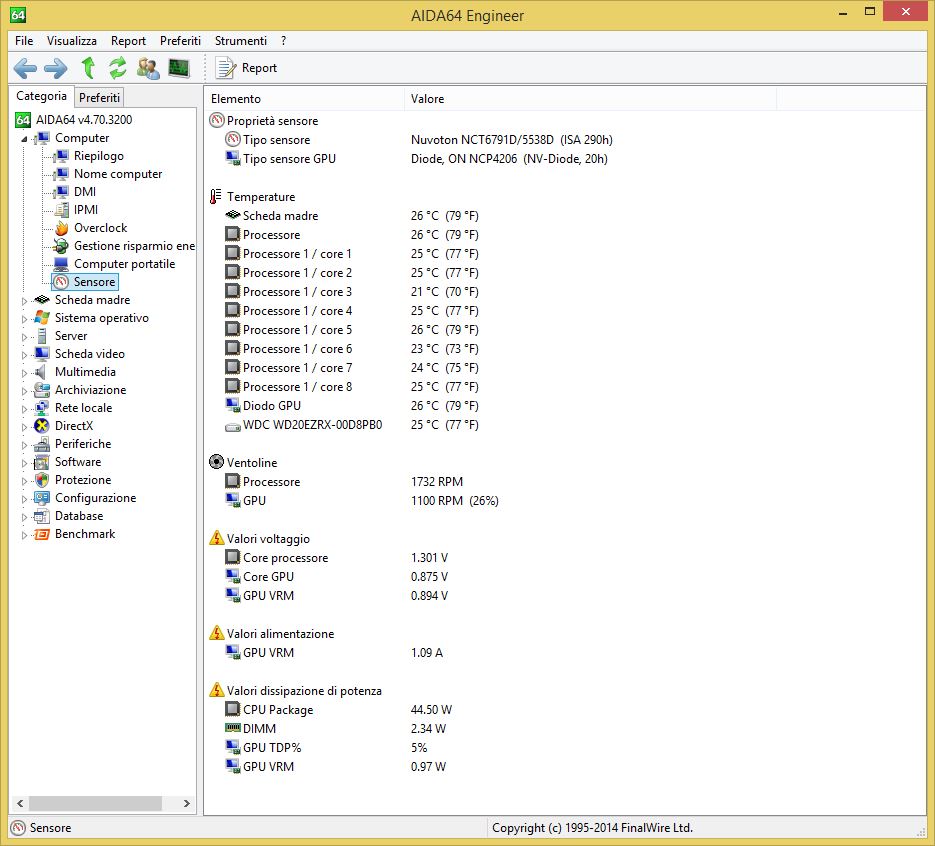Click the Valore column header
Screen dimensions: 935x846
click(x=427, y=99)
